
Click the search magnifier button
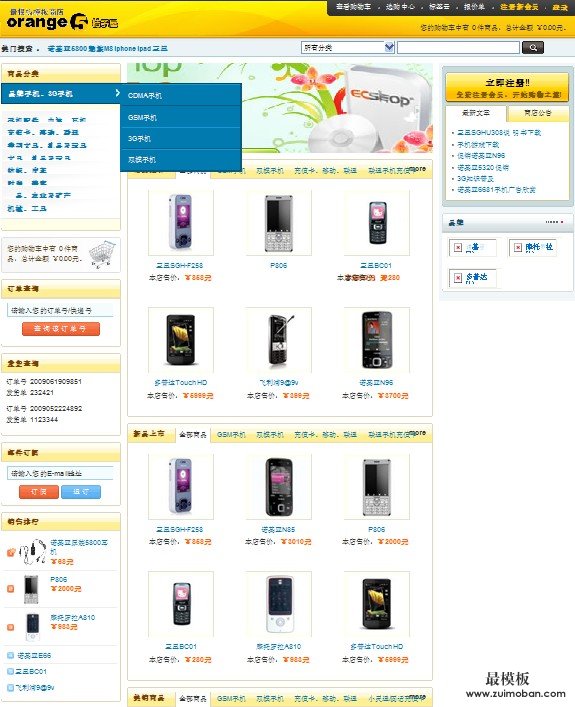point(533,47)
